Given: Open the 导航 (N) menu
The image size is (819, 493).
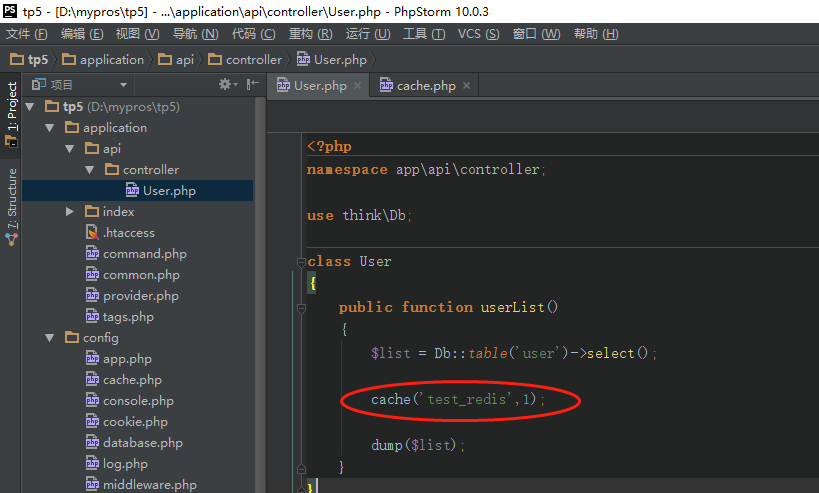Looking at the screenshot, I should click(x=195, y=34).
